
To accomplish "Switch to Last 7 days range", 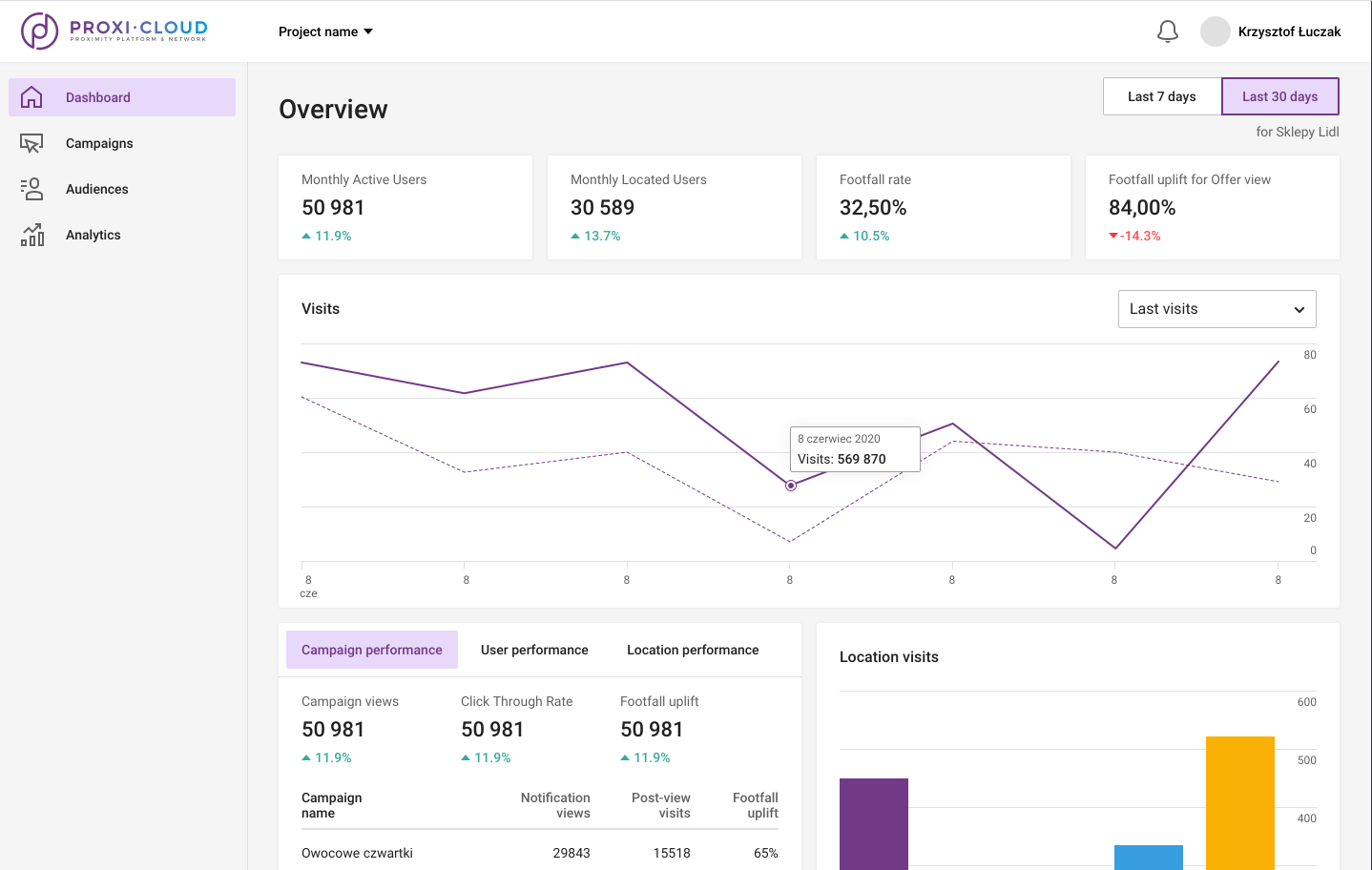I will 1161,96.
